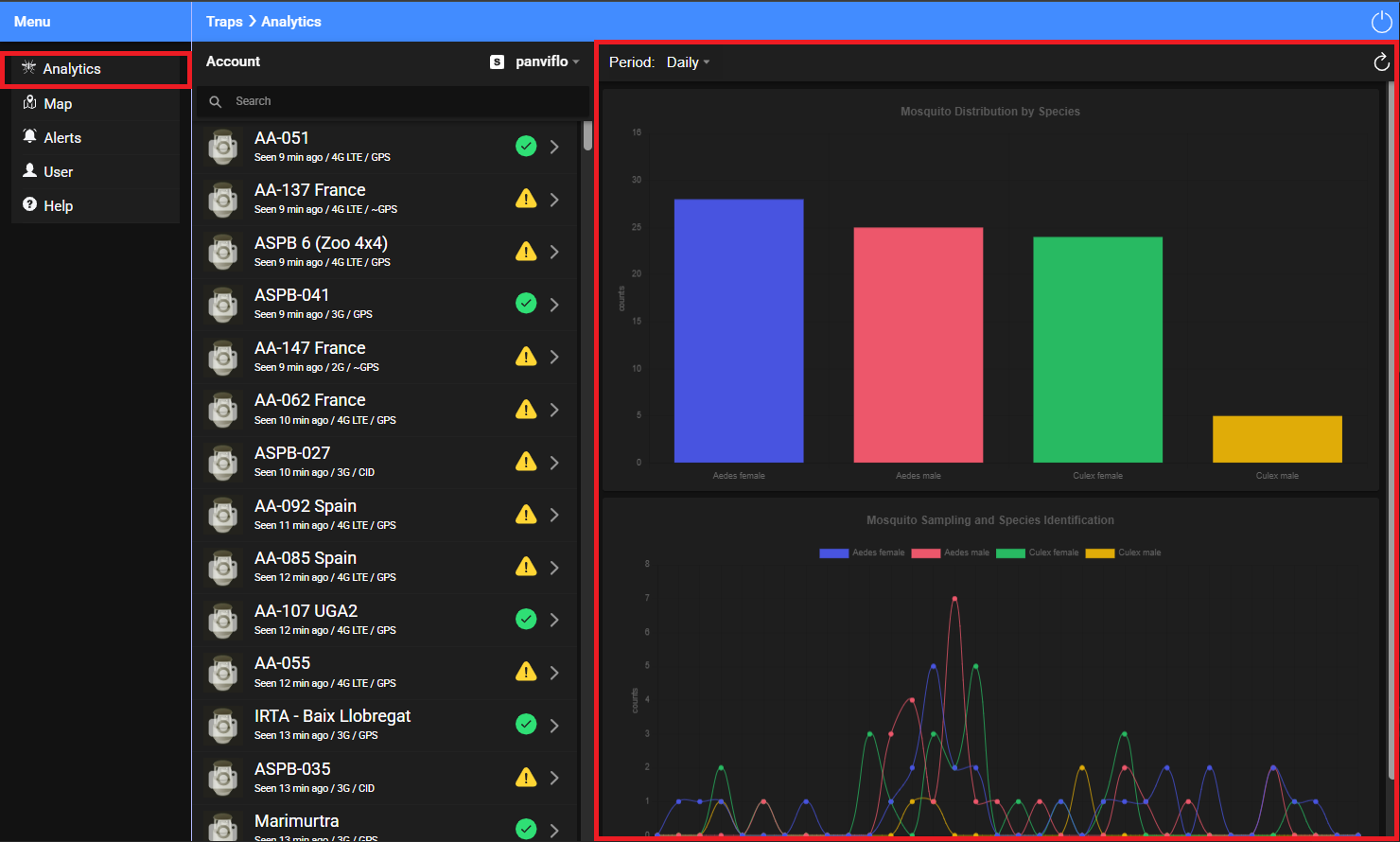Click trap device icon of ASPB-027
Screen dimensions: 1400x842
click(223, 463)
